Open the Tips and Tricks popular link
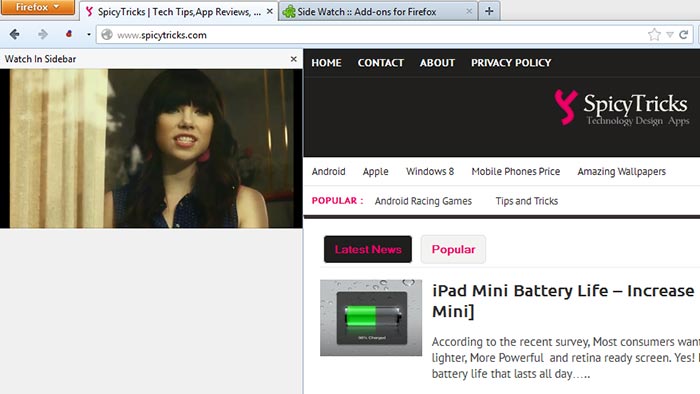The height and width of the screenshot is (394, 700). (527, 201)
